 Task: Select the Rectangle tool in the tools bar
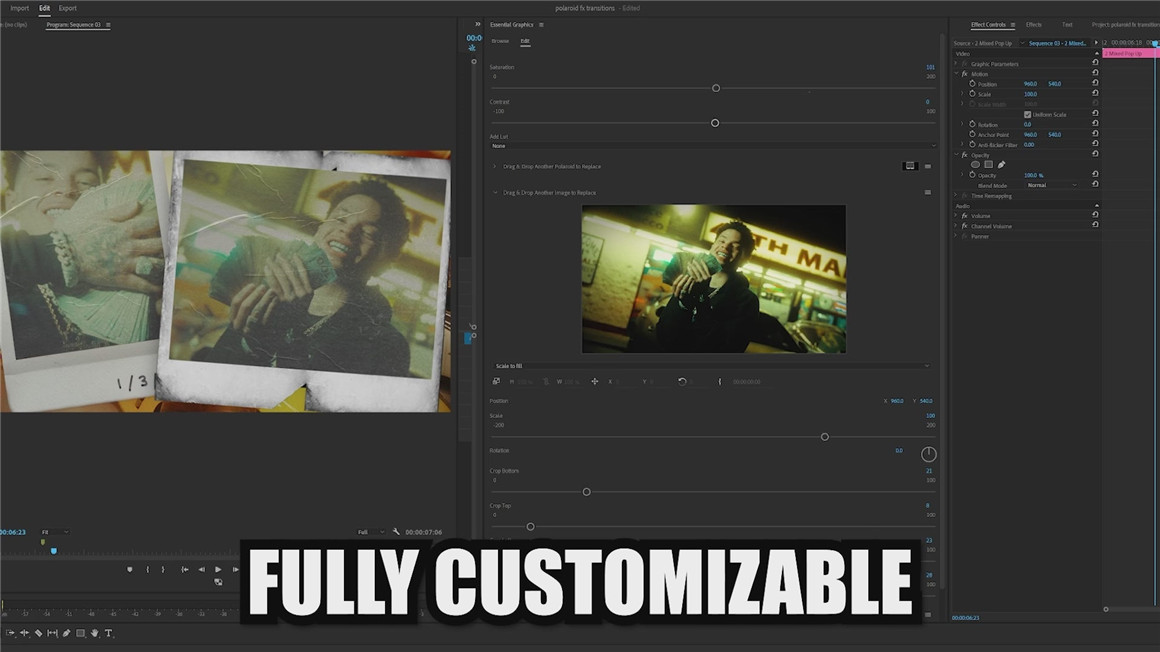click(x=81, y=633)
